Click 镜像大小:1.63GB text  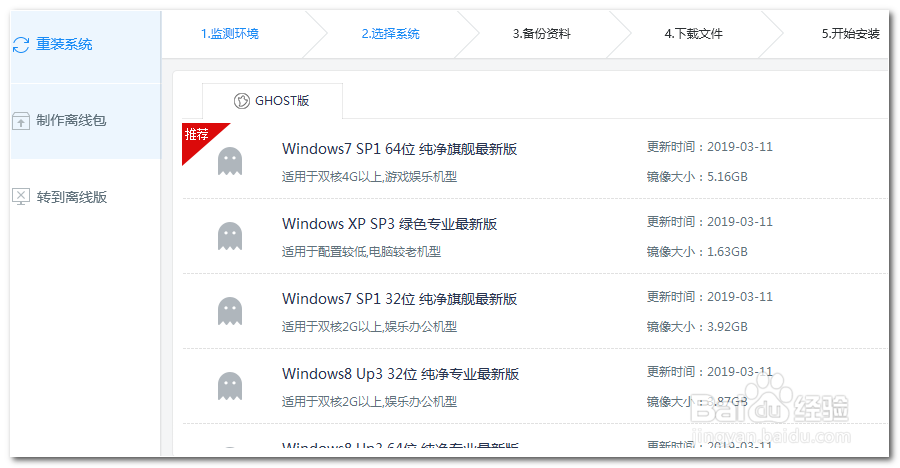pyautogui.click(x=697, y=252)
